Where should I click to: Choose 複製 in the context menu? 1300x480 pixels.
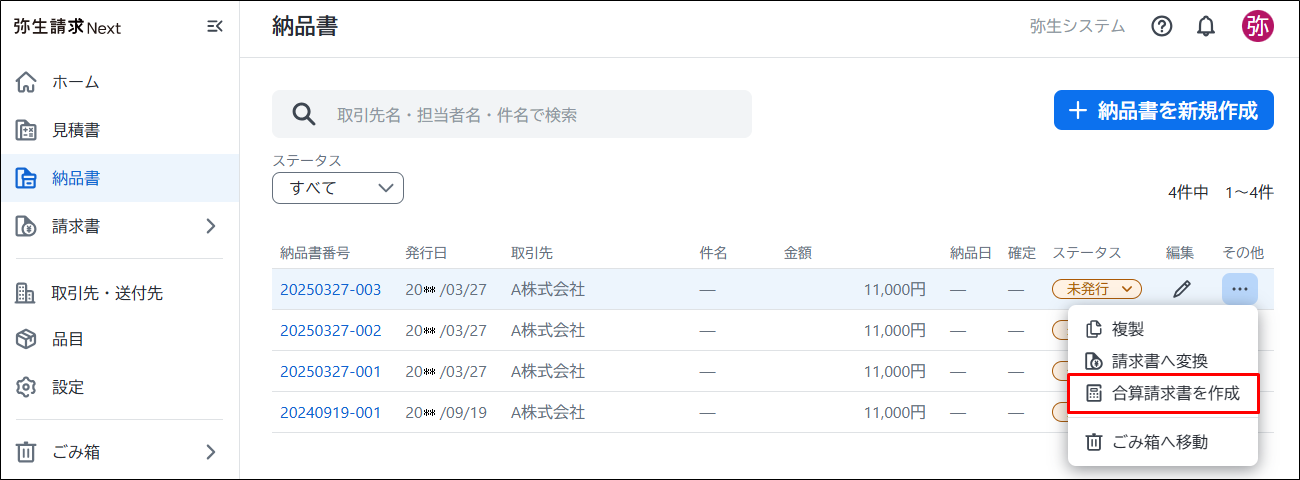(1127, 329)
